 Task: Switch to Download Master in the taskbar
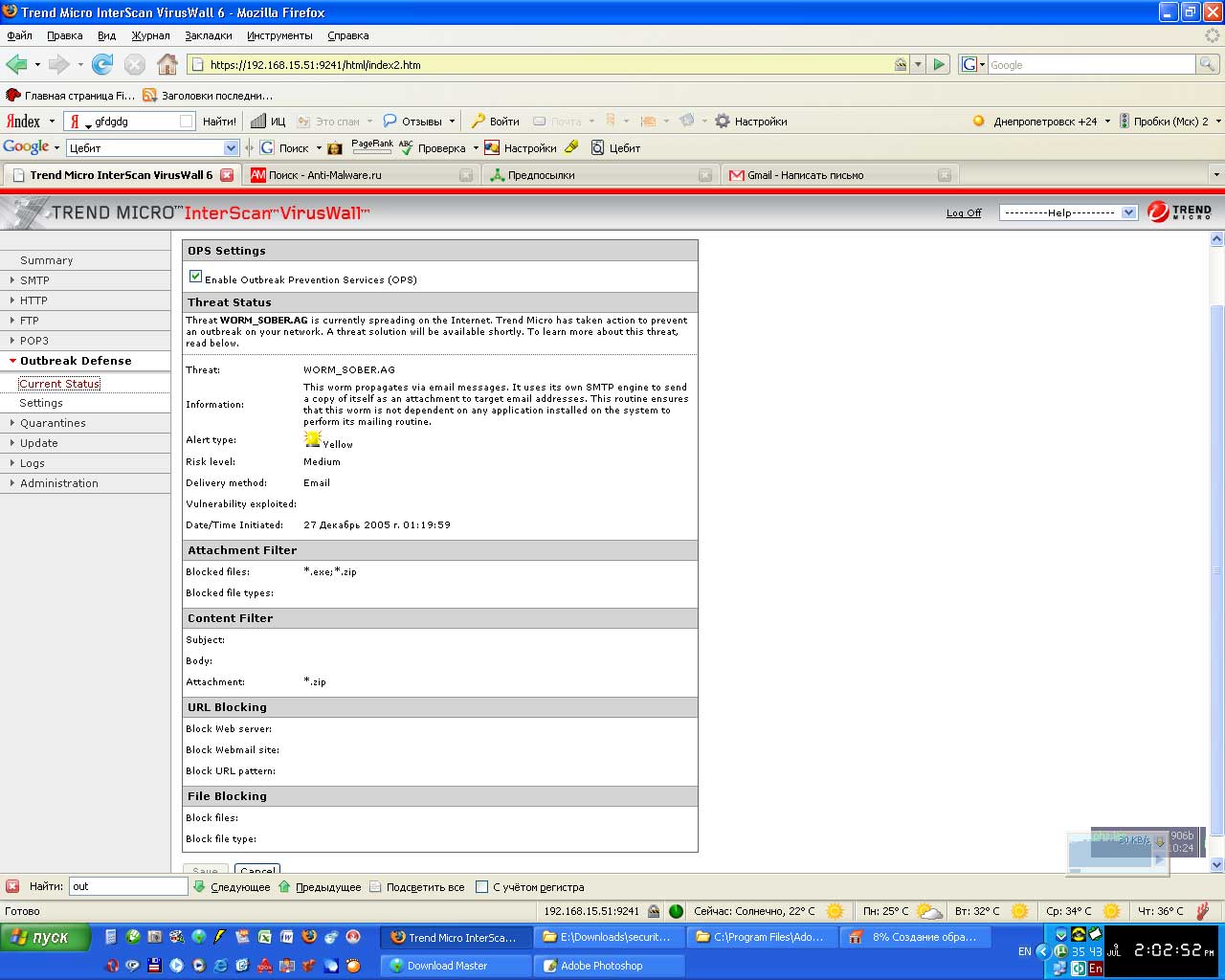tap(457, 966)
